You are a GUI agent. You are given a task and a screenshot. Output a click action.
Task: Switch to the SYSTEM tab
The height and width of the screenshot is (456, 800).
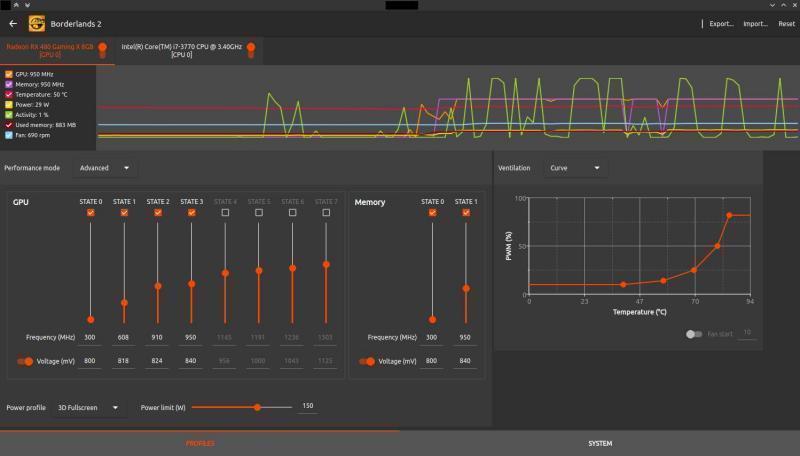[600, 443]
